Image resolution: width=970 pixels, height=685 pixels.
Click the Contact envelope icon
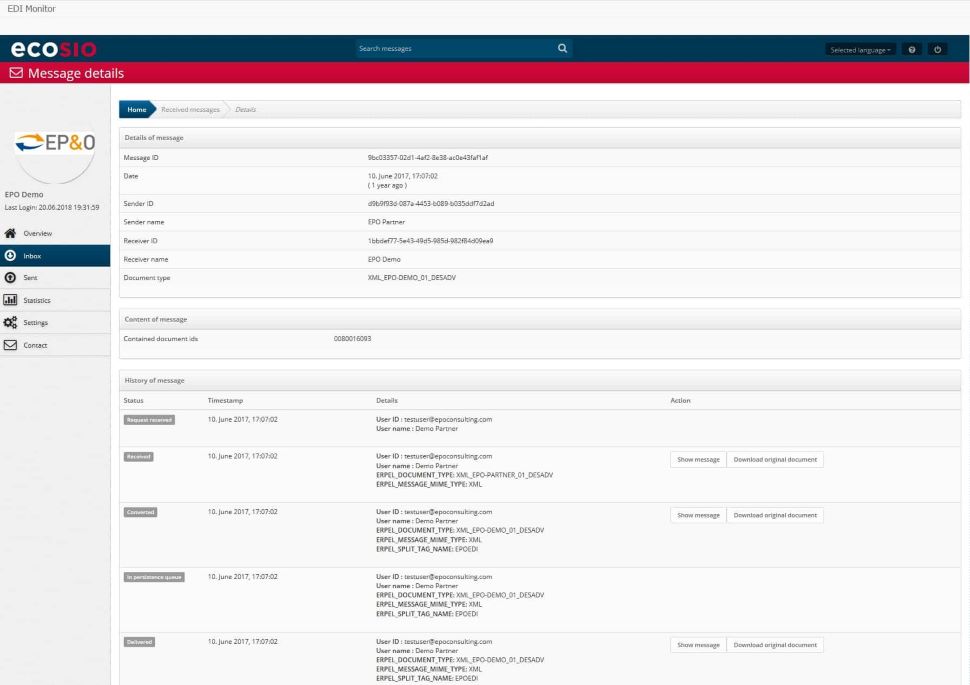(x=10, y=346)
